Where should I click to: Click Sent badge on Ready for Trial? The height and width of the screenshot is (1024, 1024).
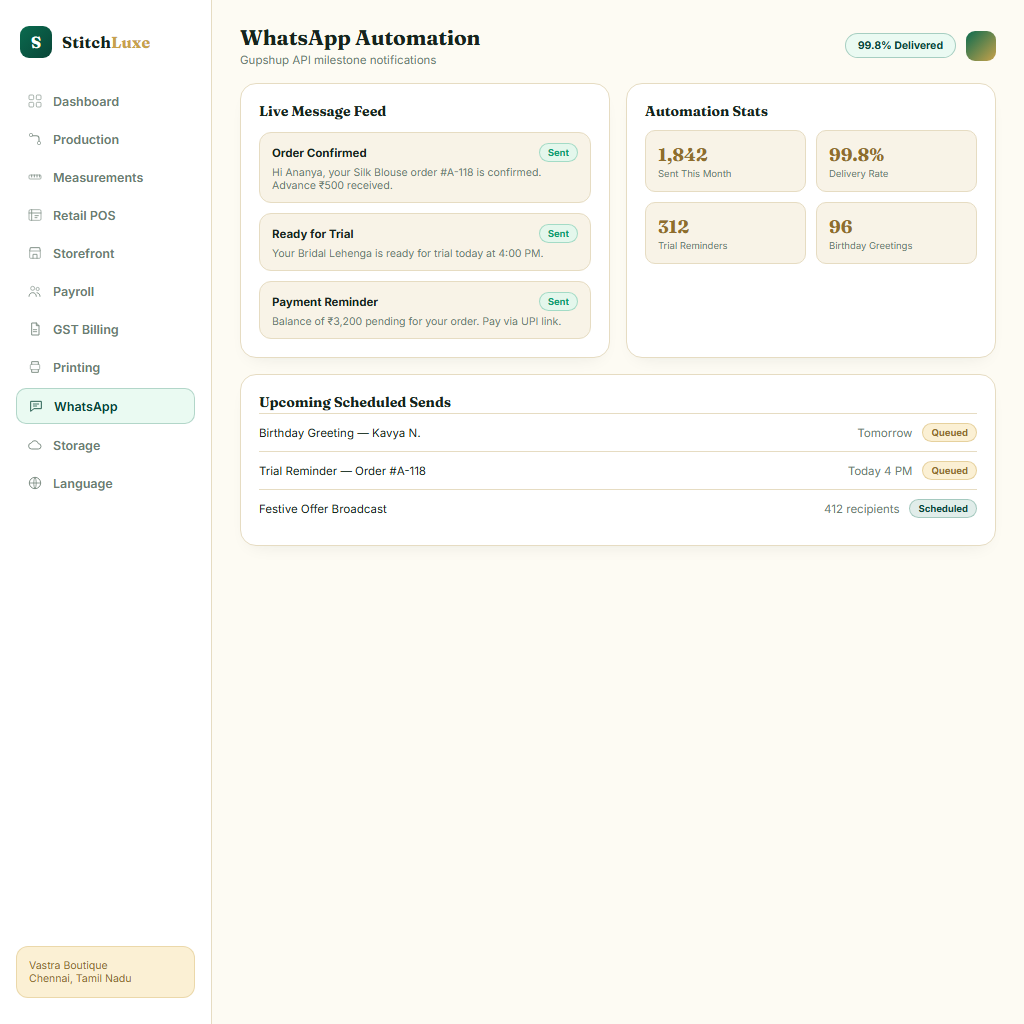[x=558, y=233]
